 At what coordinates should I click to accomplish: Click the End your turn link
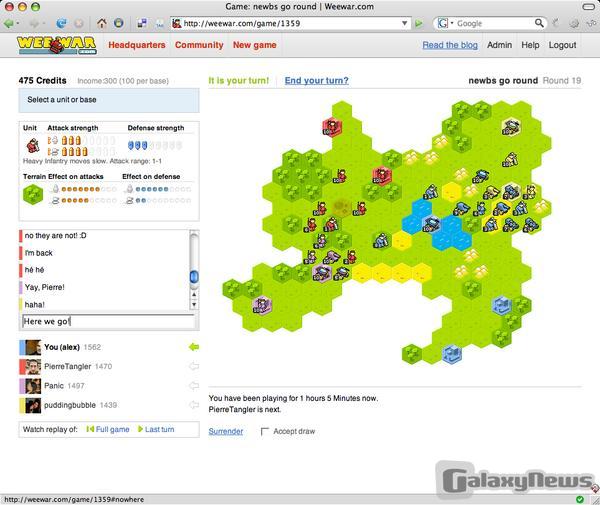click(x=316, y=80)
